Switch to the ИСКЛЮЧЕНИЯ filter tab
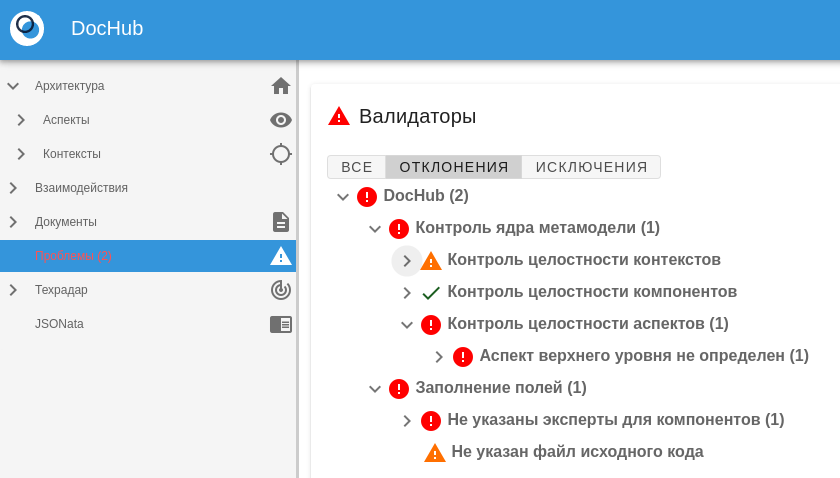840x478 pixels. [x=591, y=167]
